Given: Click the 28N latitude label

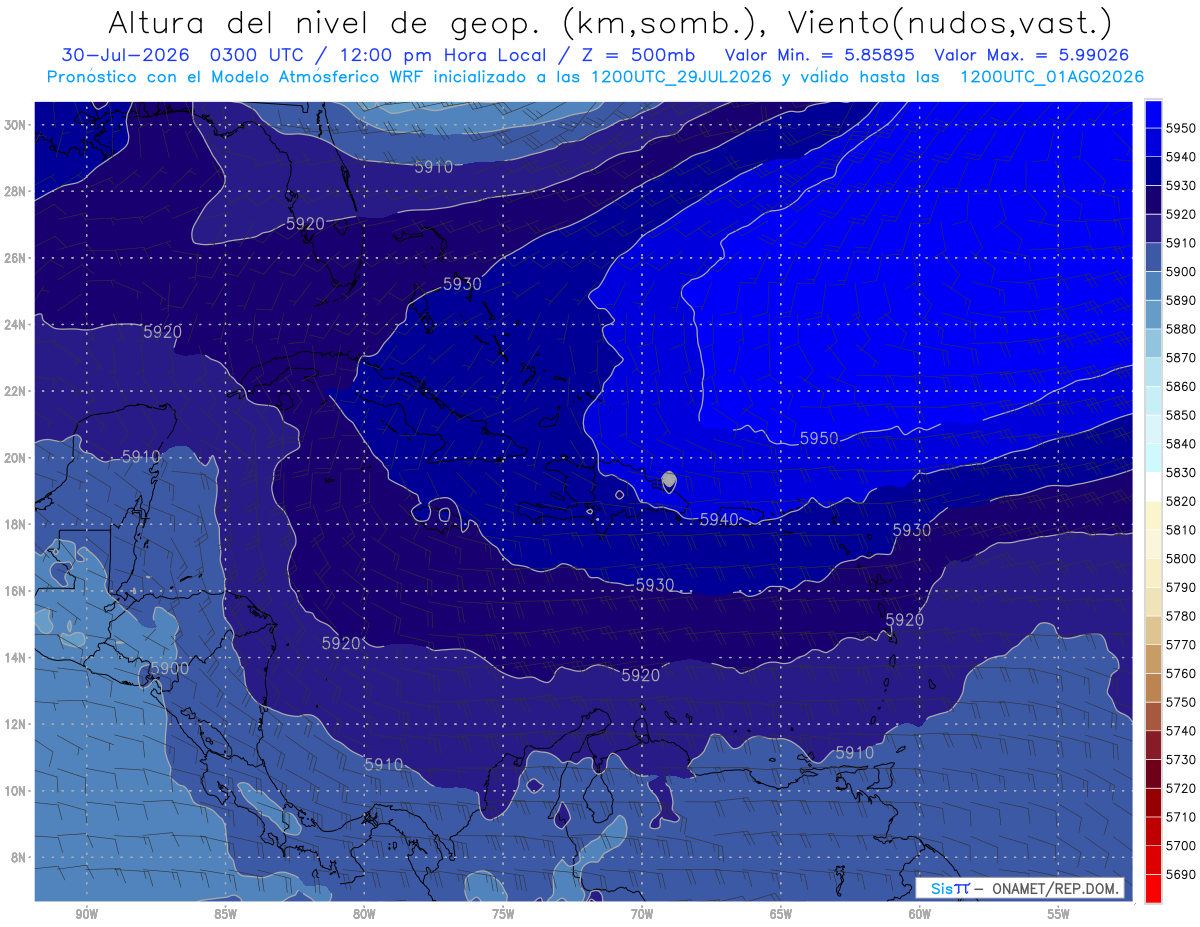Looking at the screenshot, I should tap(15, 191).
